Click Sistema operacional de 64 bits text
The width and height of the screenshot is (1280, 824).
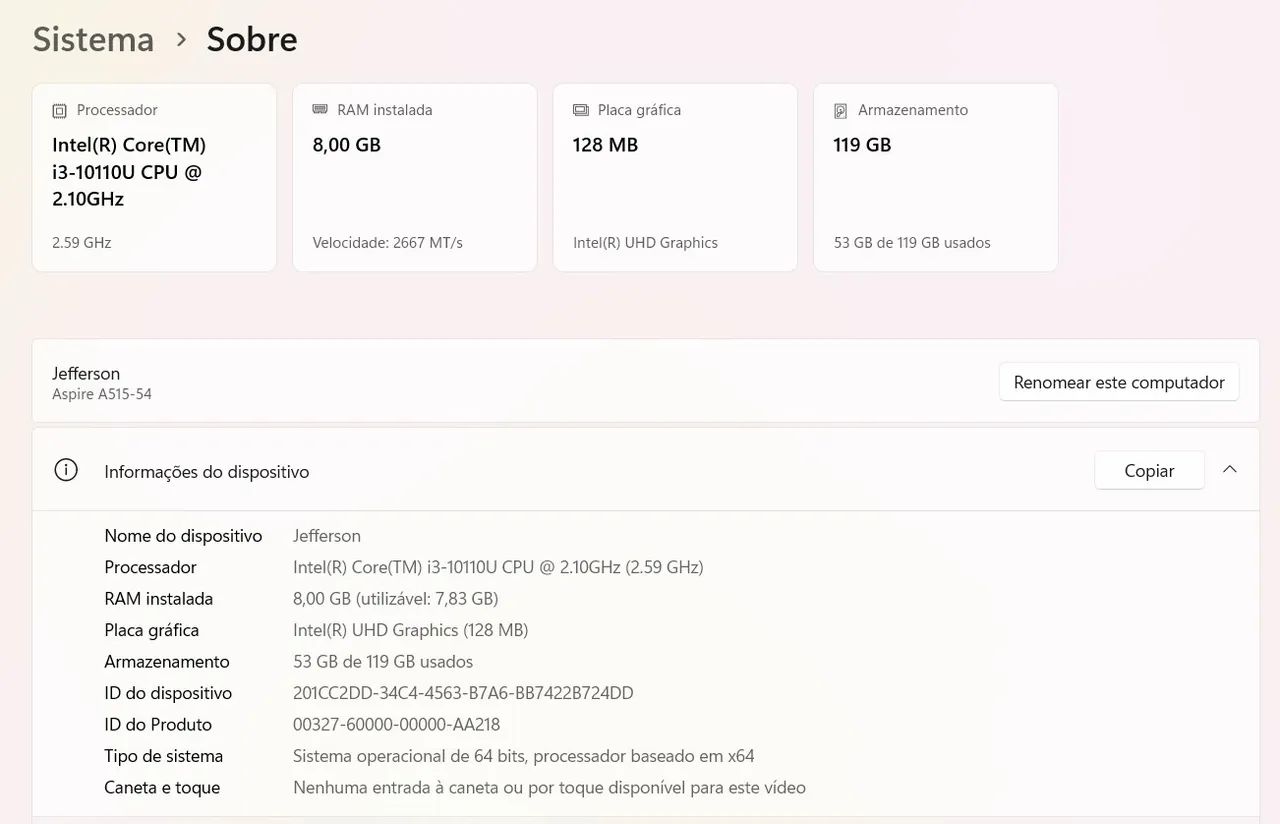[x=523, y=756]
